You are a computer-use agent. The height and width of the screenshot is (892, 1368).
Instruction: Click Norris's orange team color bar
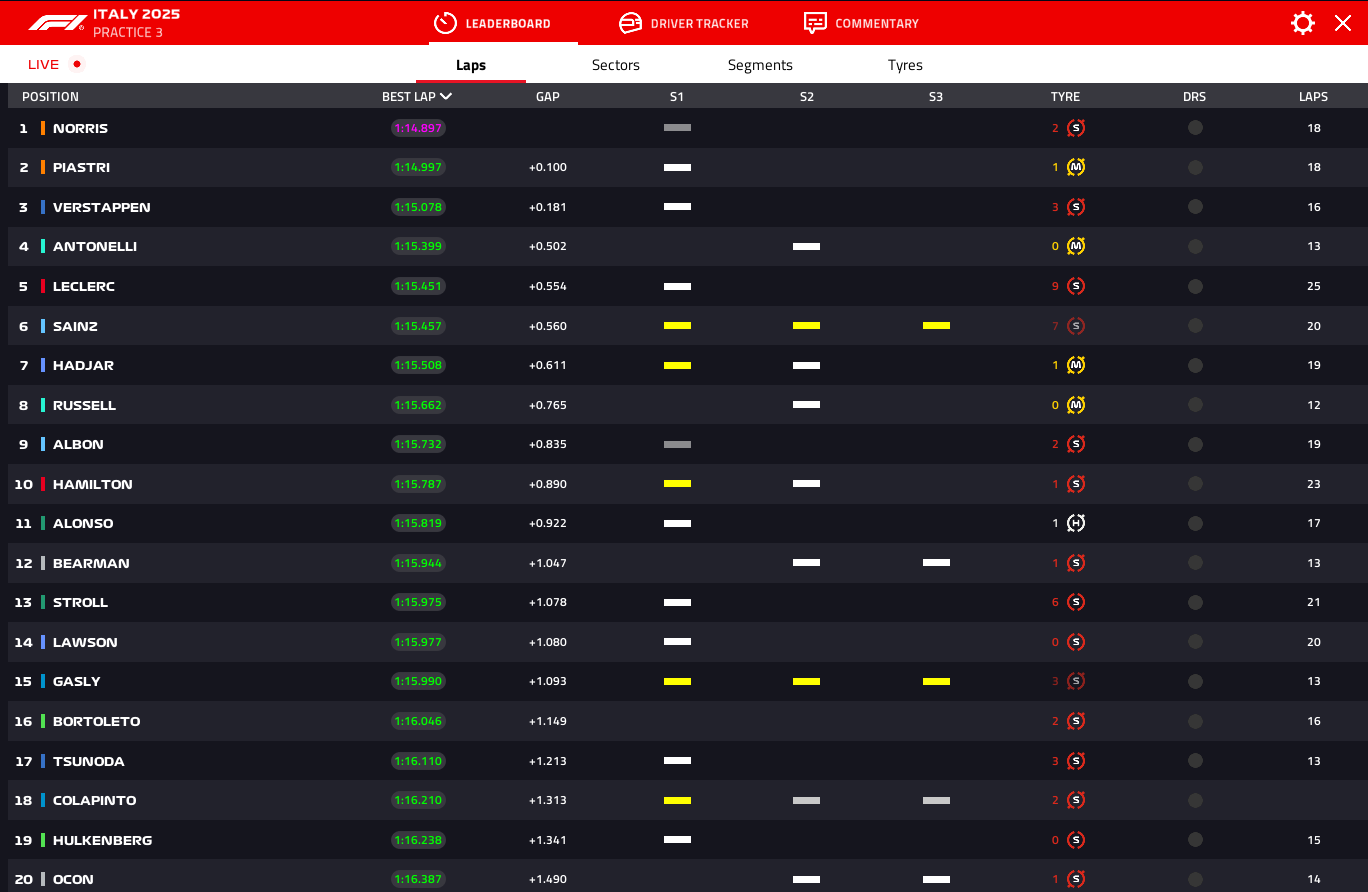click(x=43, y=128)
